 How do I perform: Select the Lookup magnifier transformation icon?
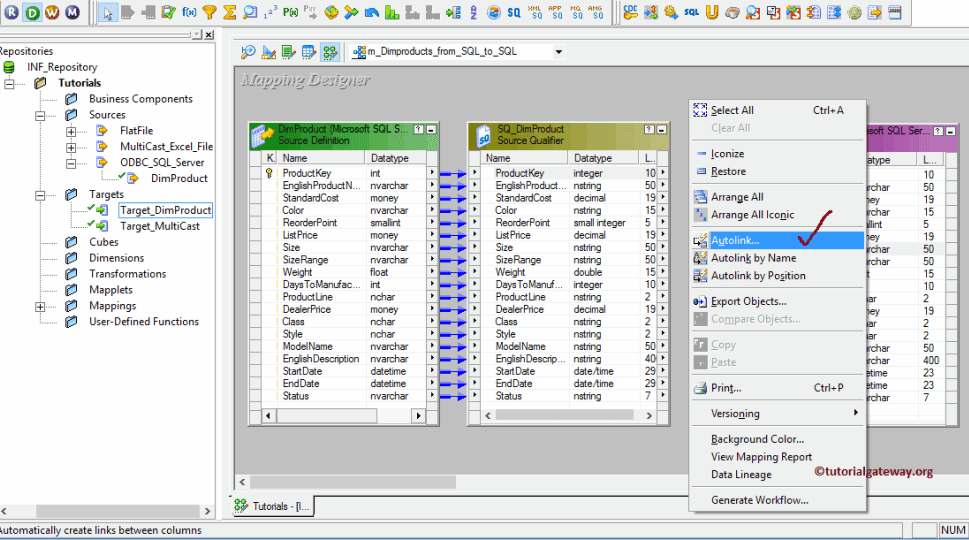[250, 12]
